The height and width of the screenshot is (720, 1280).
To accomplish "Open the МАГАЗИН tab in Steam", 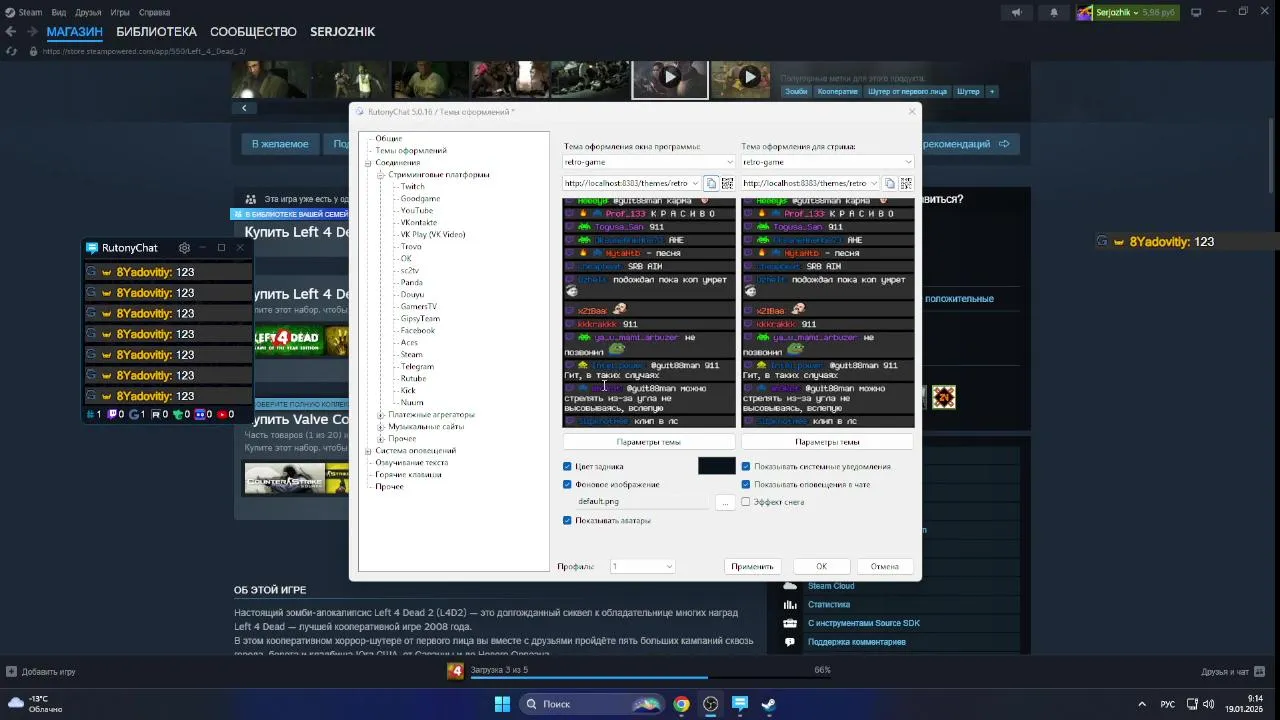I will click(x=74, y=32).
